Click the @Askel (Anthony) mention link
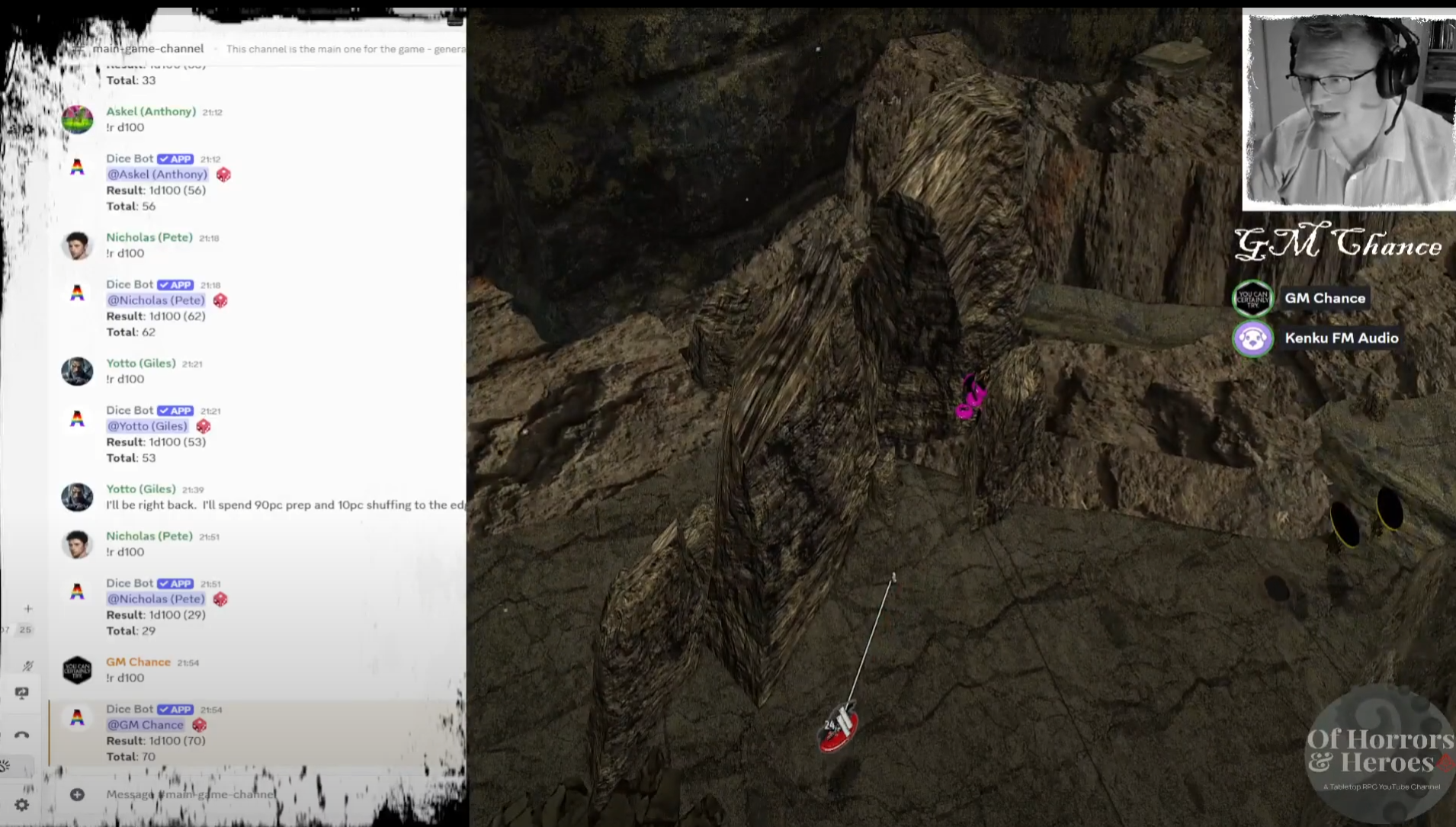The image size is (1456, 827). click(157, 175)
